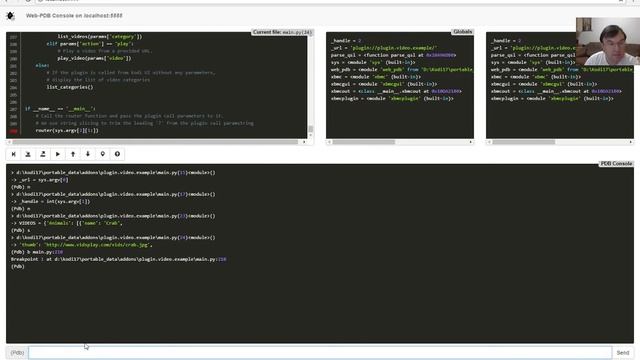The image size is (640, 360).
Task: Click the Breakpoint 1 at message in console
Action: [x=118, y=259]
